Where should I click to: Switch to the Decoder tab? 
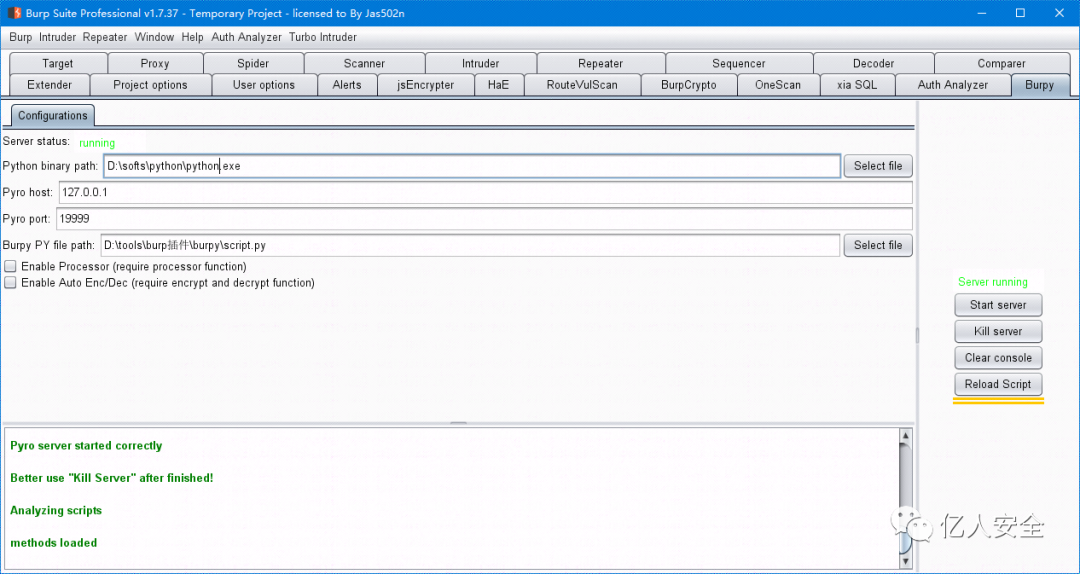(x=873, y=63)
